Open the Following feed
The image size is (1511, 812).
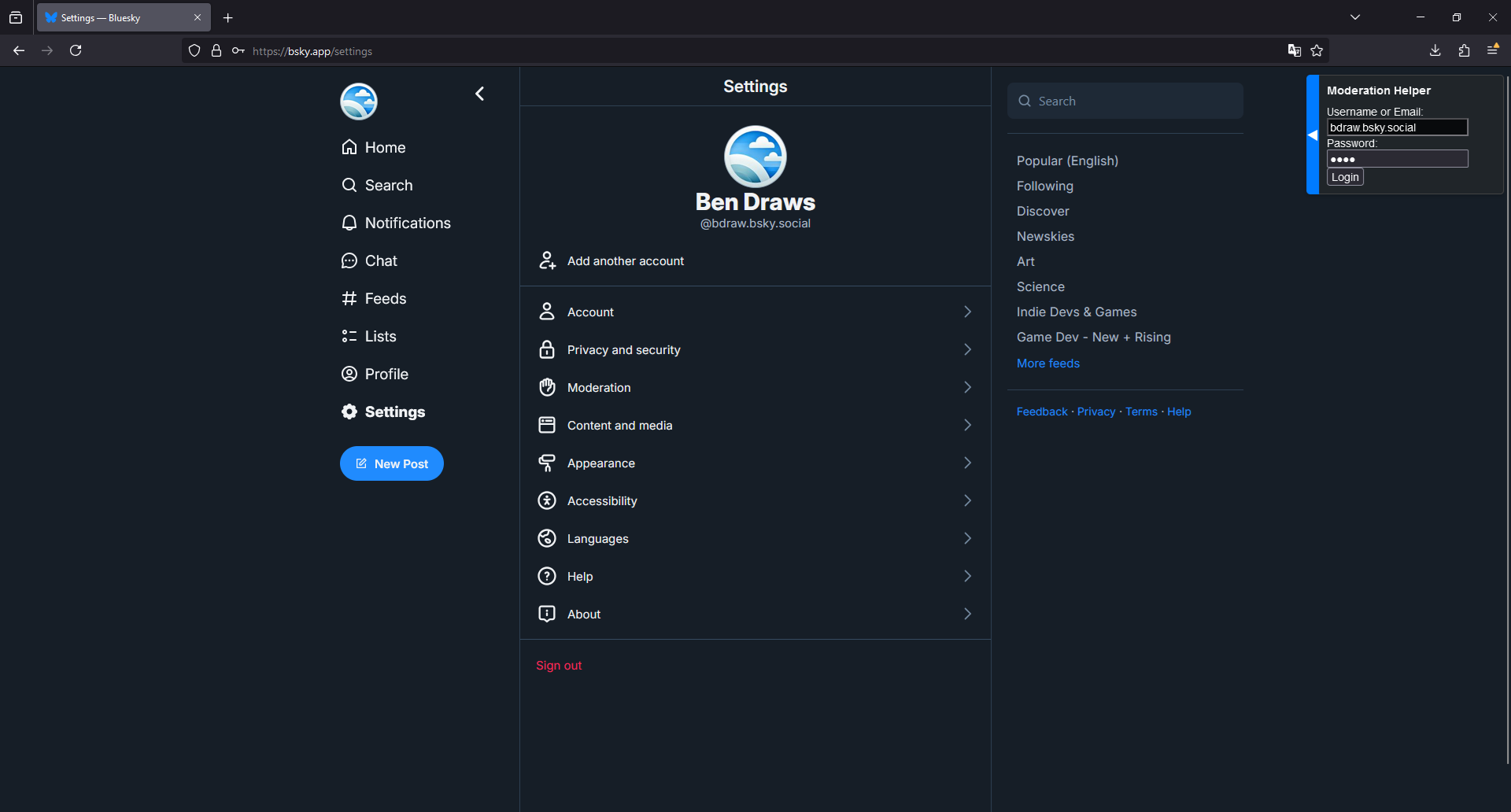point(1044,186)
